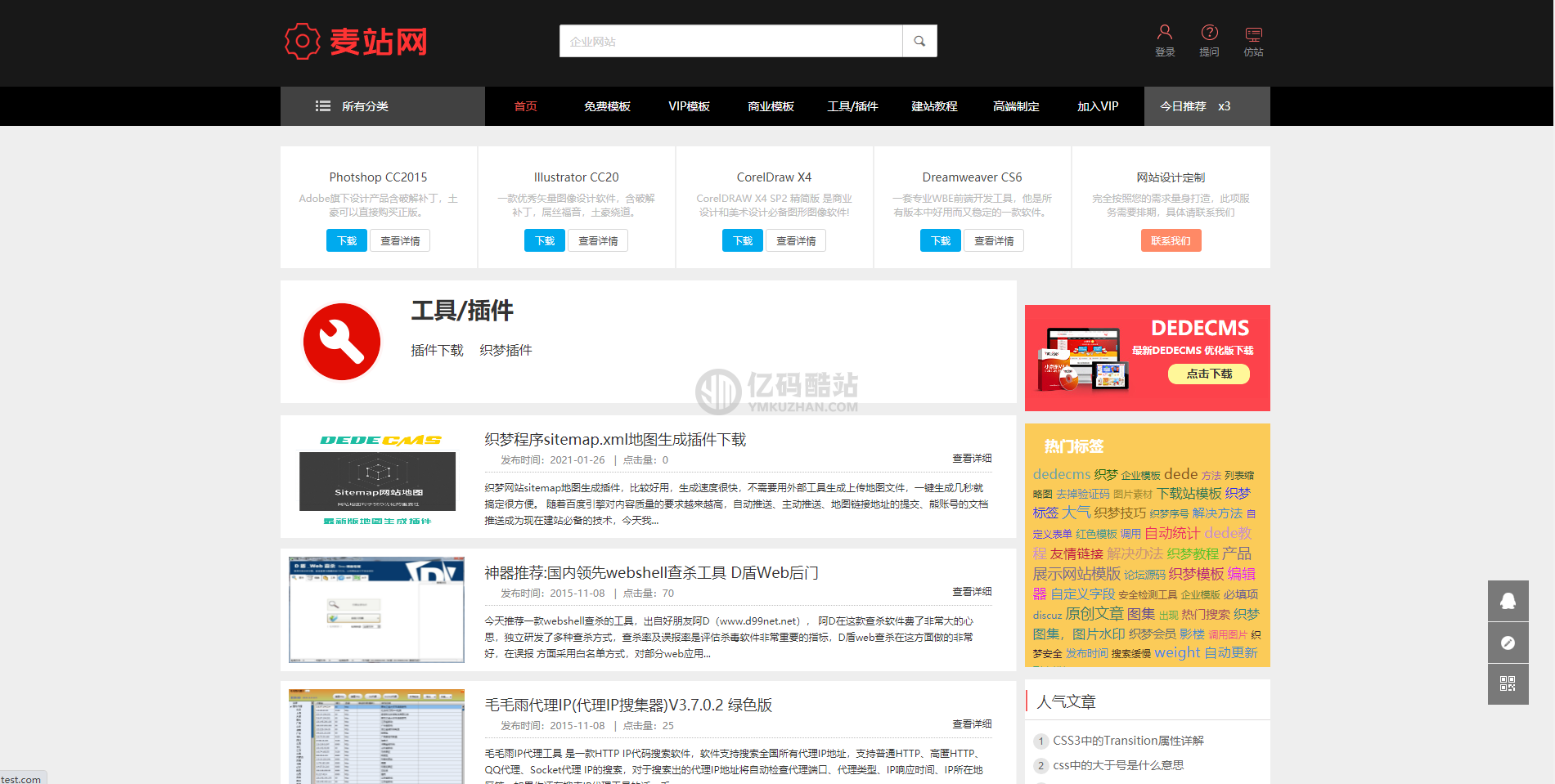Viewport: 1555px width, 784px height.
Task: Open css中的大于号是什么意思 article
Action: point(1118,765)
